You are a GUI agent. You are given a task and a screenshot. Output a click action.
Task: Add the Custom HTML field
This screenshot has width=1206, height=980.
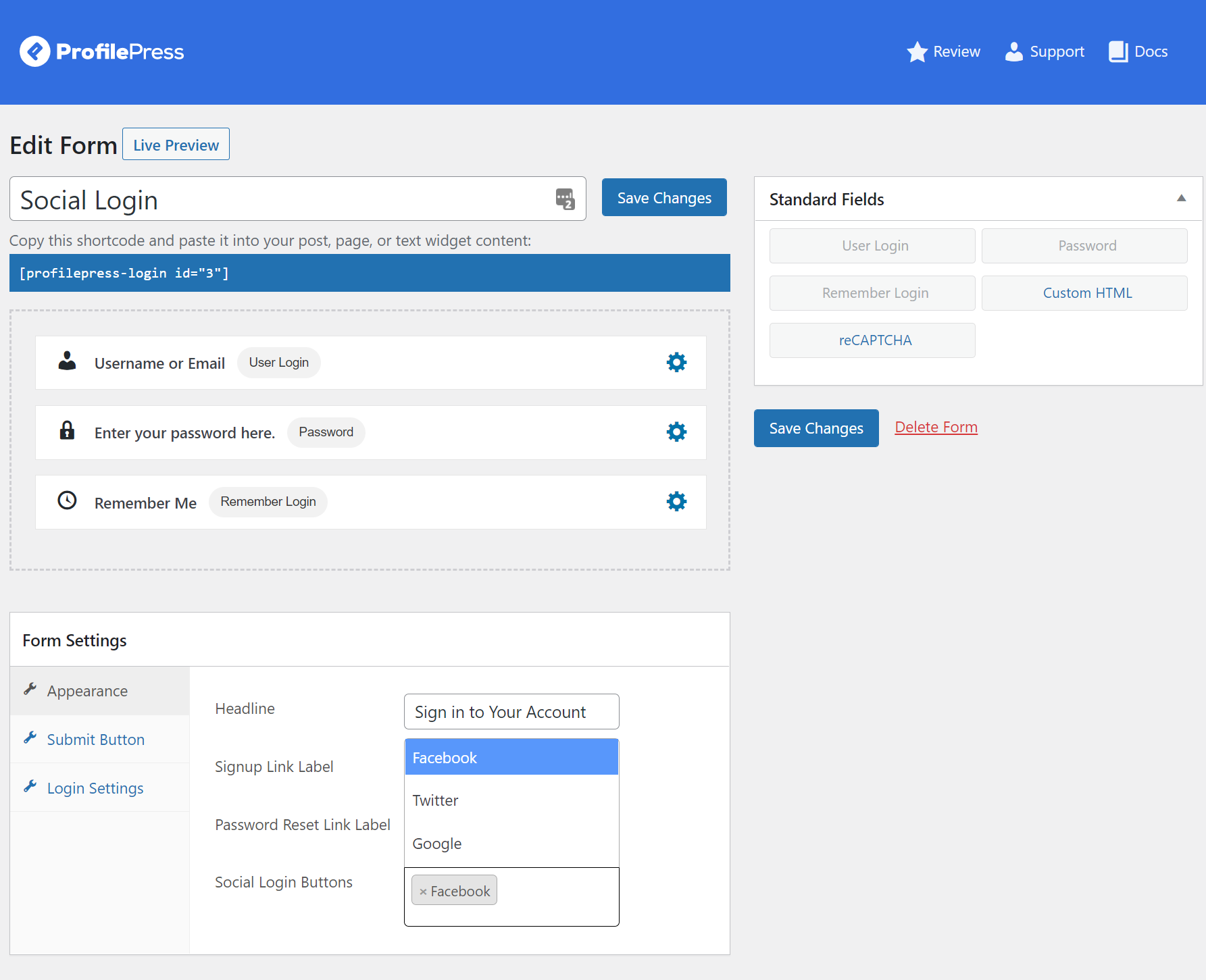(x=1084, y=293)
